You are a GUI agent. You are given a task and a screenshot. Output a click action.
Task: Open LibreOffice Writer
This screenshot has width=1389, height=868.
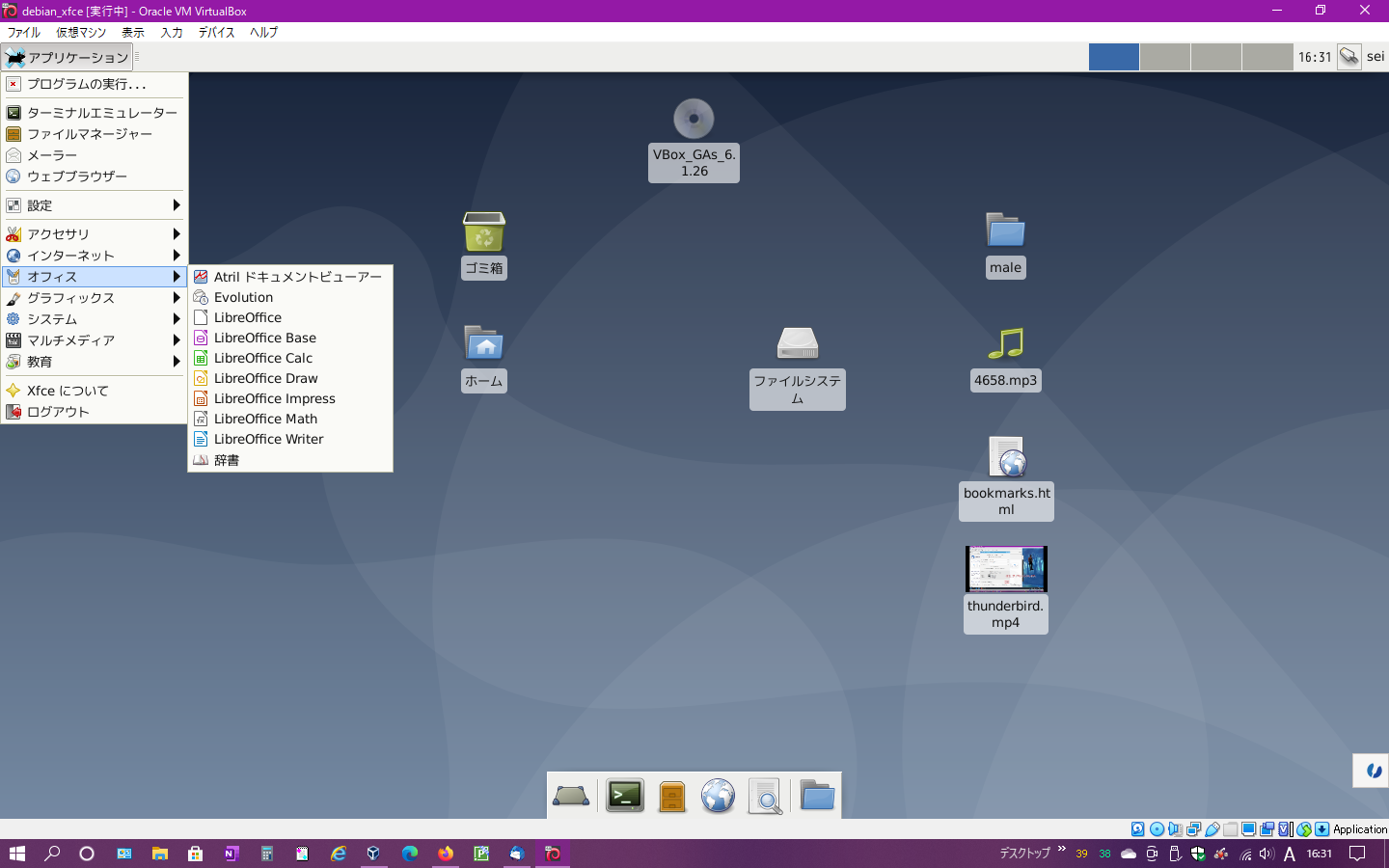tap(290, 439)
